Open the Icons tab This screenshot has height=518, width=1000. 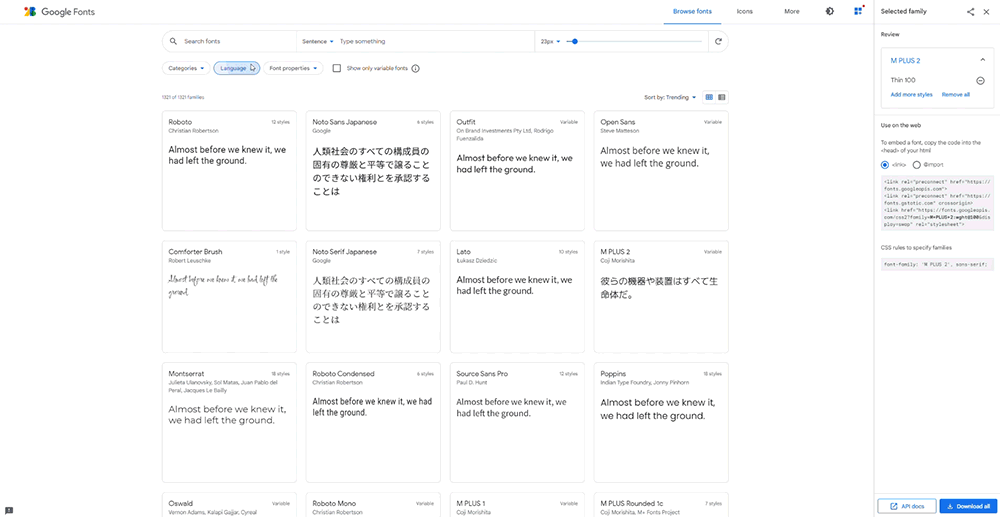pyautogui.click(x=744, y=11)
